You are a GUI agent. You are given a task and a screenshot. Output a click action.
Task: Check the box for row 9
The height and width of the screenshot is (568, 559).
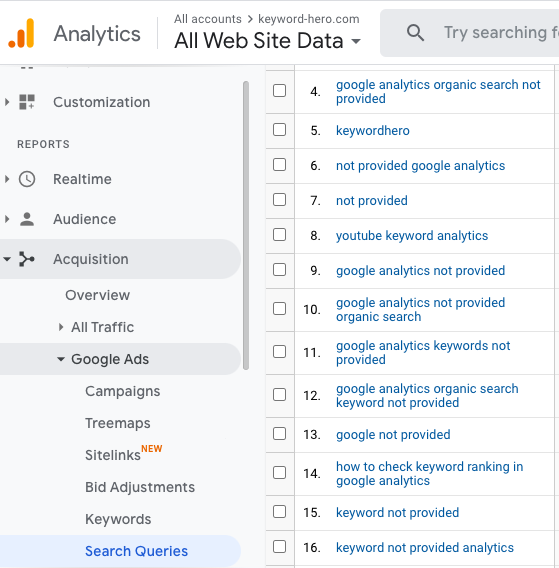(x=279, y=270)
